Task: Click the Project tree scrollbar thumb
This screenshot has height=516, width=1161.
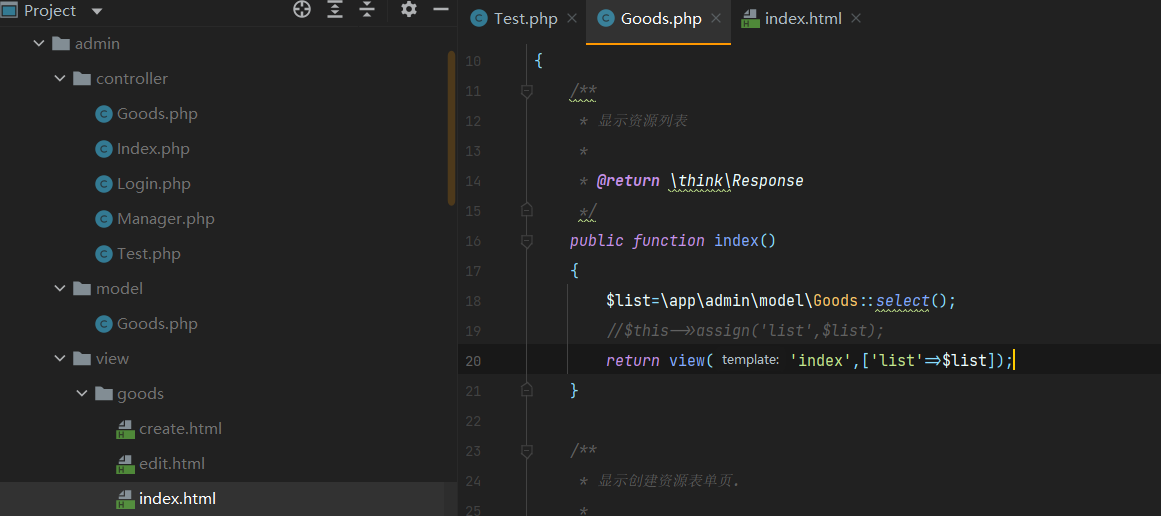Action: (x=451, y=127)
